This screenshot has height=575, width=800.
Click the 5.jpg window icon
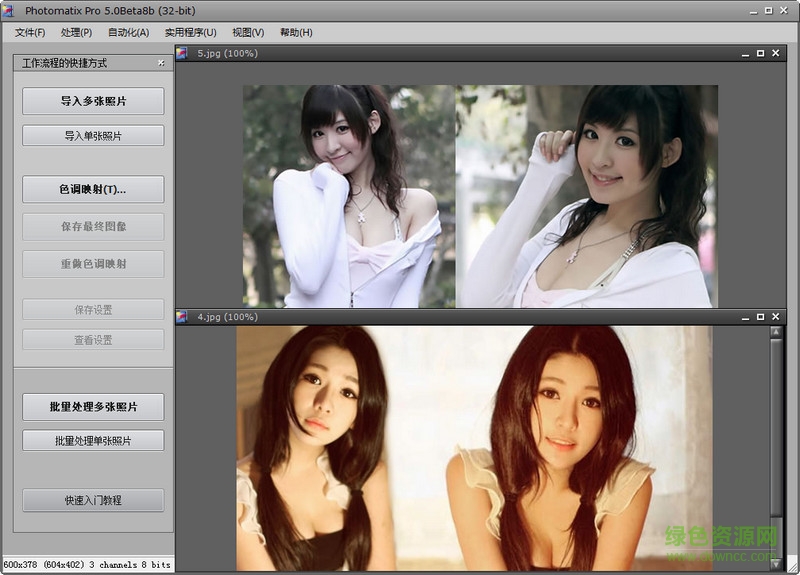point(182,54)
